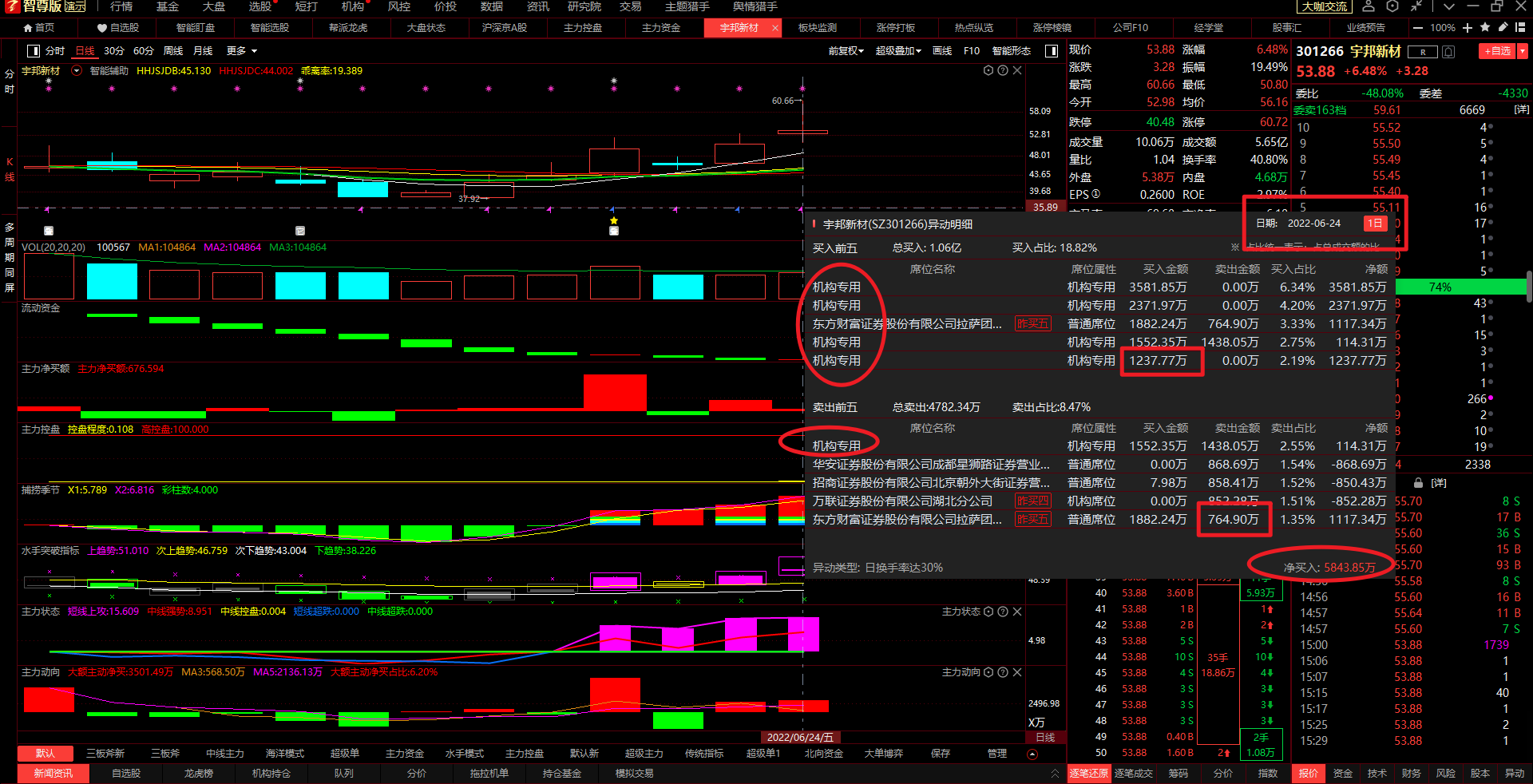The height and width of the screenshot is (784, 1533).
Task: Open the title bar down-chevron menu
Action: [1449, 6]
